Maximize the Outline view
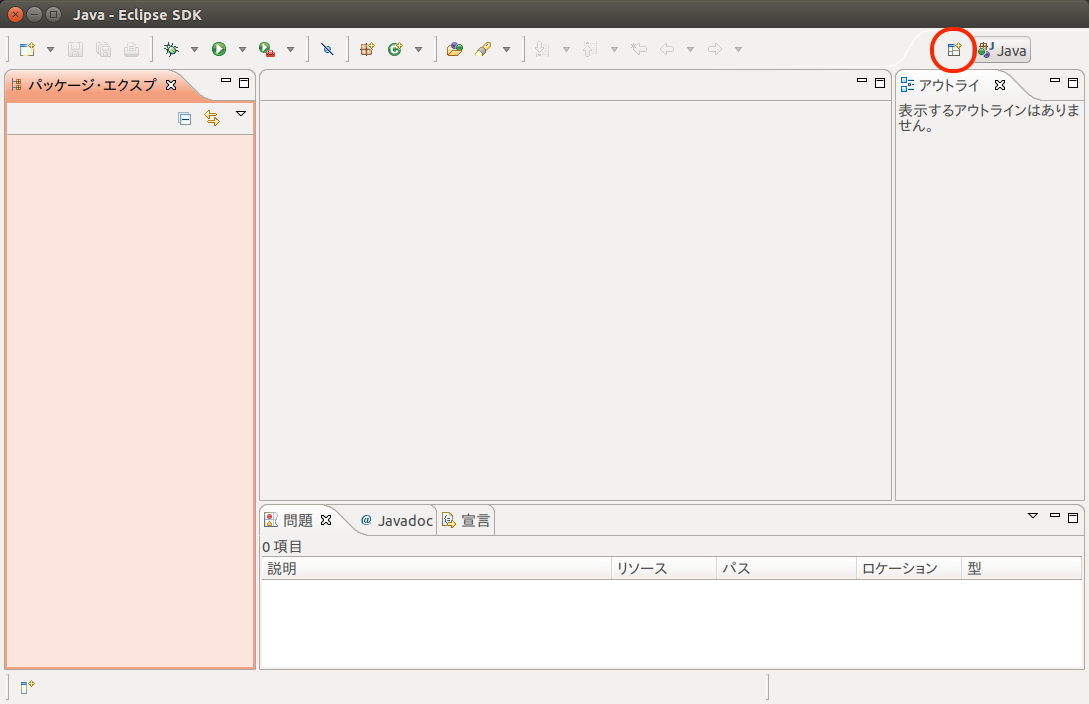1089x704 pixels. [1073, 83]
